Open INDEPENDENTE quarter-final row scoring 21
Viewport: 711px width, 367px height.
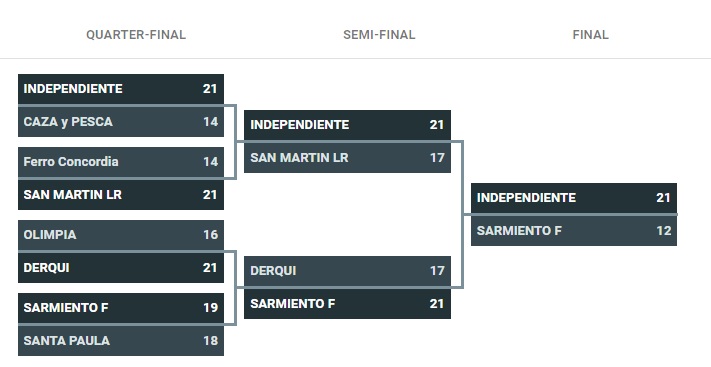pos(121,89)
